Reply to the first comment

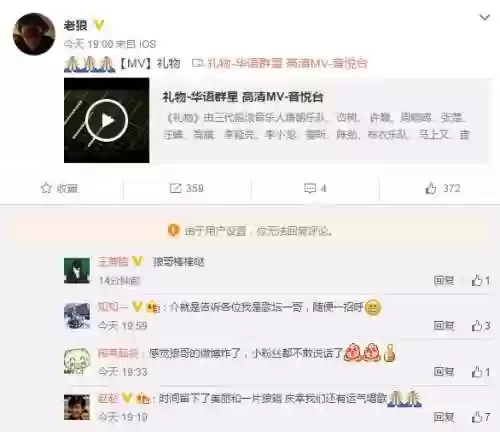click(444, 281)
